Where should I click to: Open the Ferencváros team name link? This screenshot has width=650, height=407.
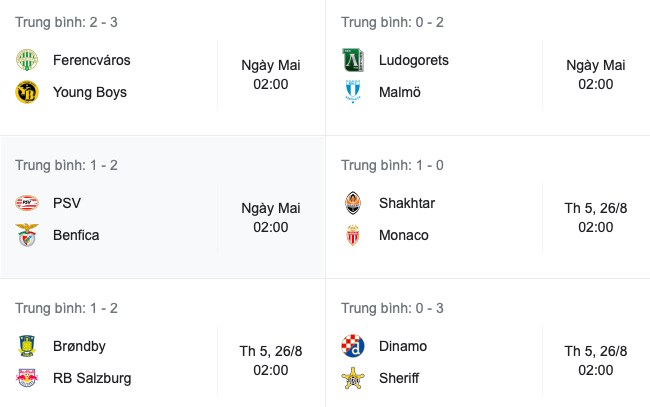tap(92, 60)
